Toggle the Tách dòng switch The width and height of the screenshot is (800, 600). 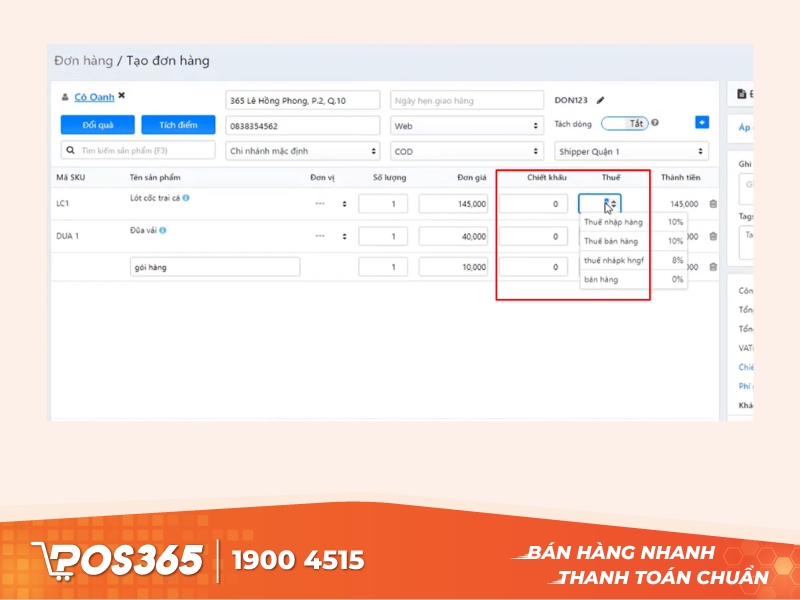[x=624, y=123]
